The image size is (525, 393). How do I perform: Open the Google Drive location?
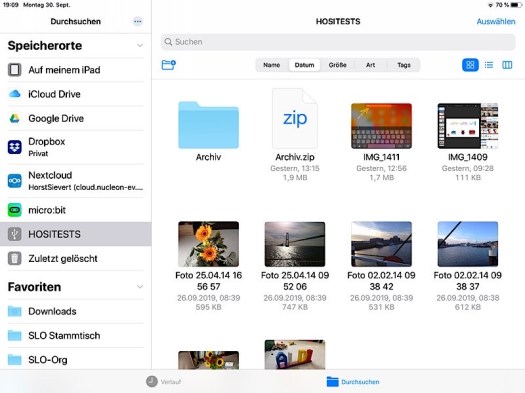point(76,118)
